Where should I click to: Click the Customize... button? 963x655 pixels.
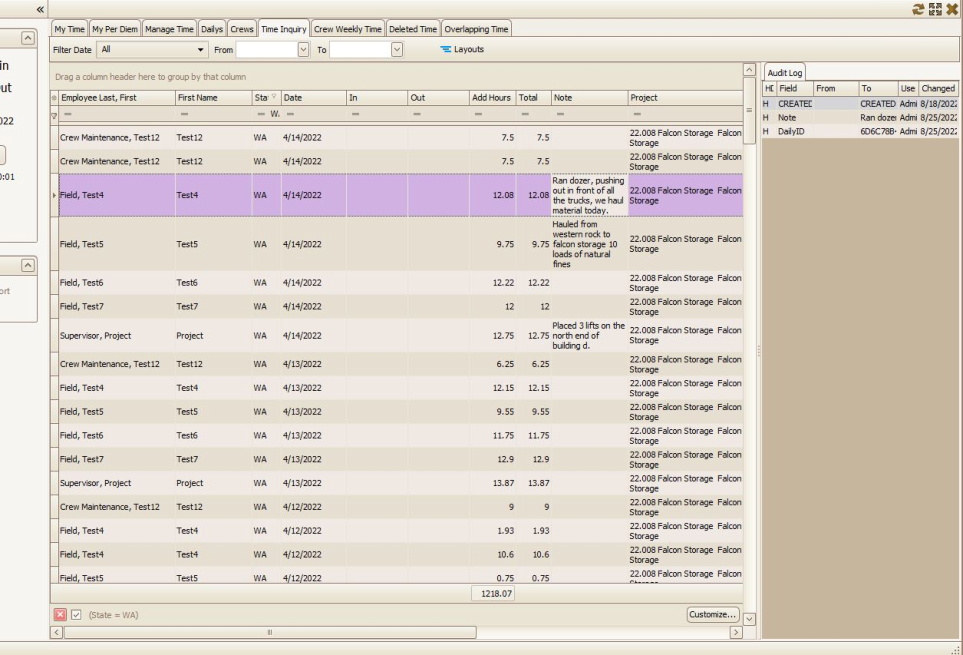[x=713, y=614]
